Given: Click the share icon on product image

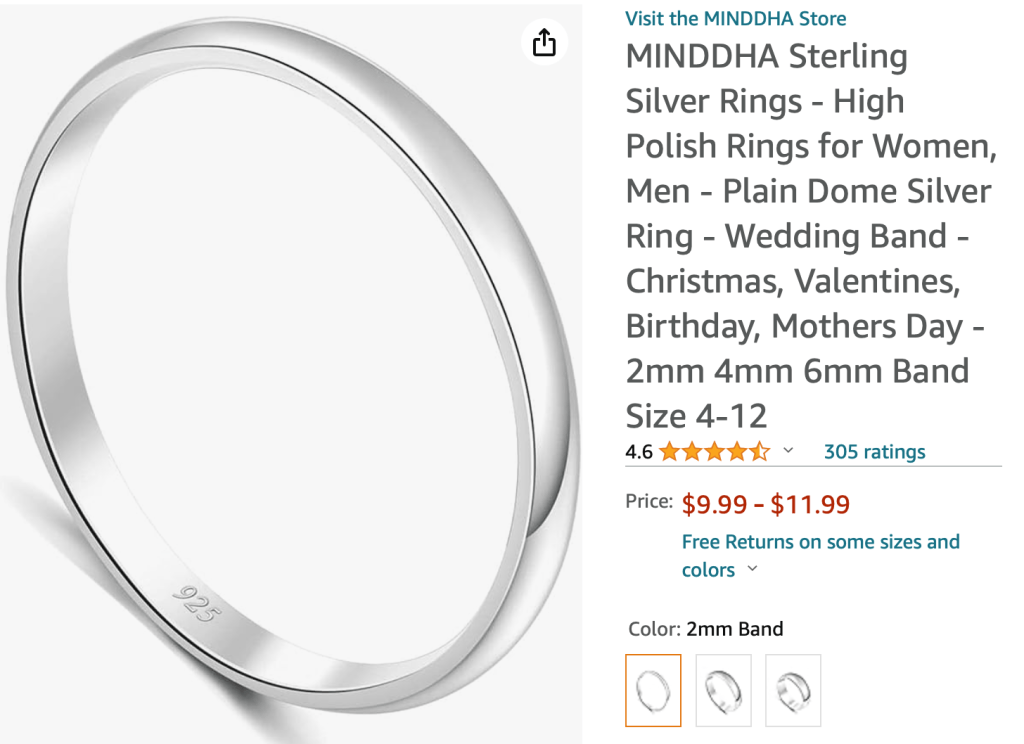Looking at the screenshot, I should [x=544, y=42].
